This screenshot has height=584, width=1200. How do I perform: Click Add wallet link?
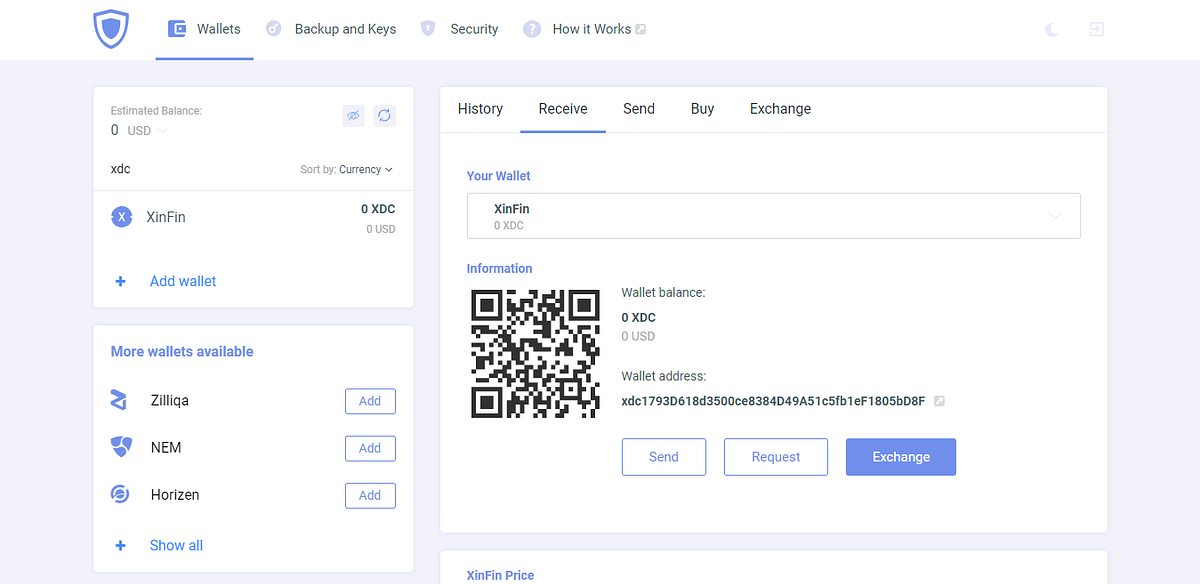(x=183, y=281)
